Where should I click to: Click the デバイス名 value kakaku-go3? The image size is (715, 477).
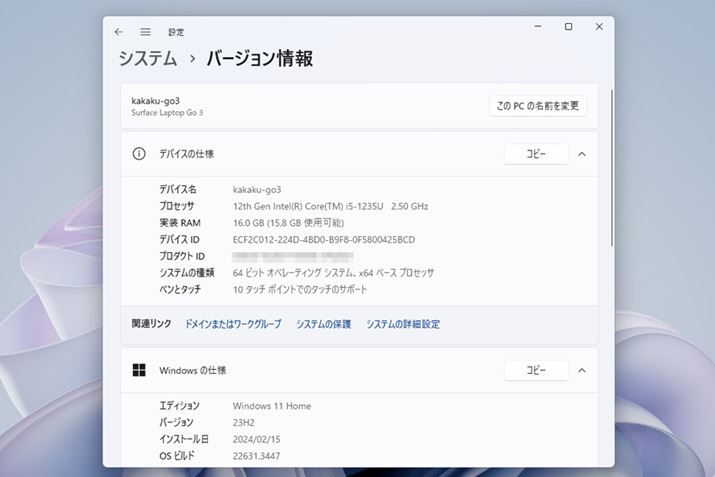pyautogui.click(x=257, y=190)
